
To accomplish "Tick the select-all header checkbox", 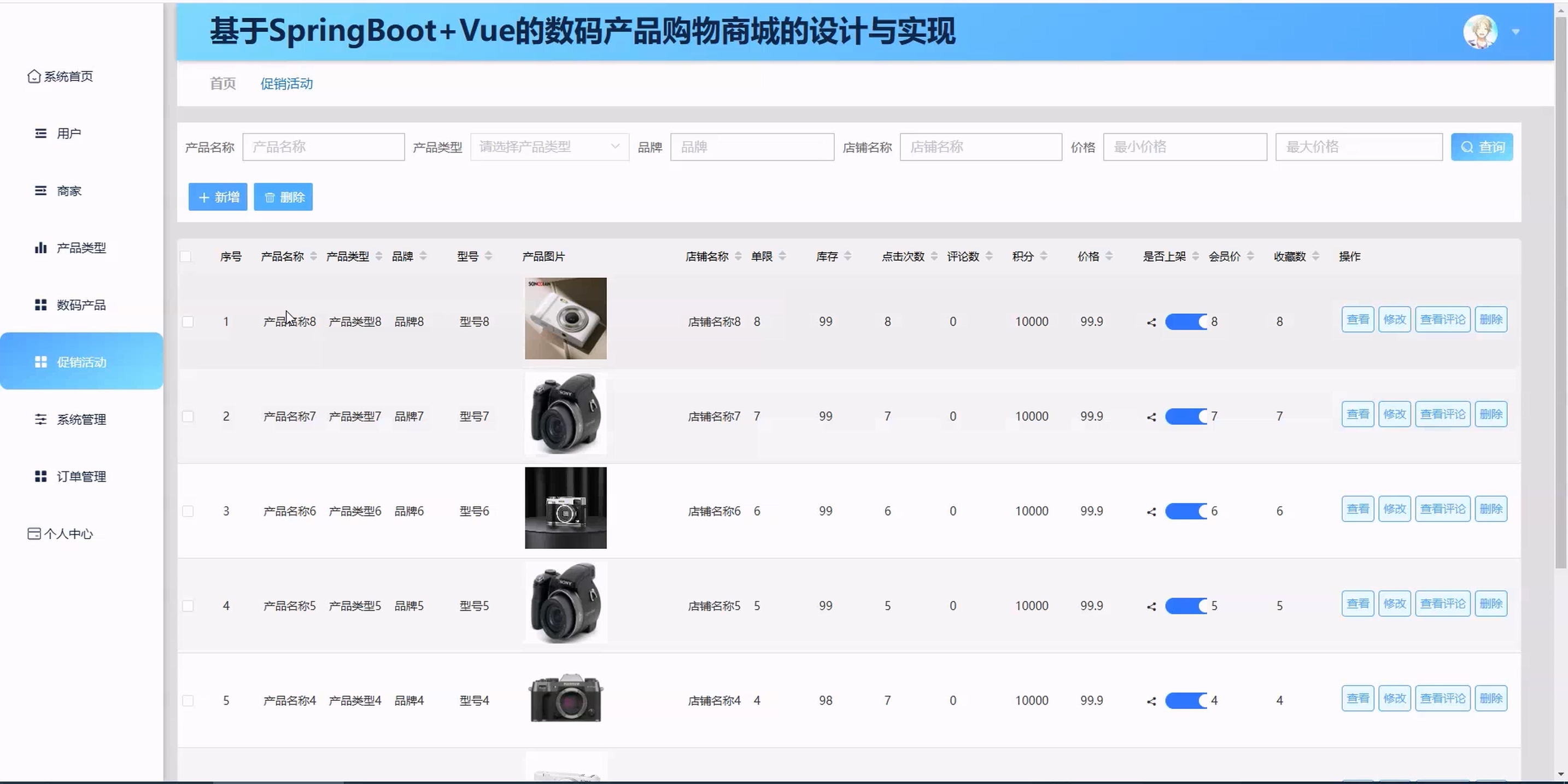I will [186, 256].
